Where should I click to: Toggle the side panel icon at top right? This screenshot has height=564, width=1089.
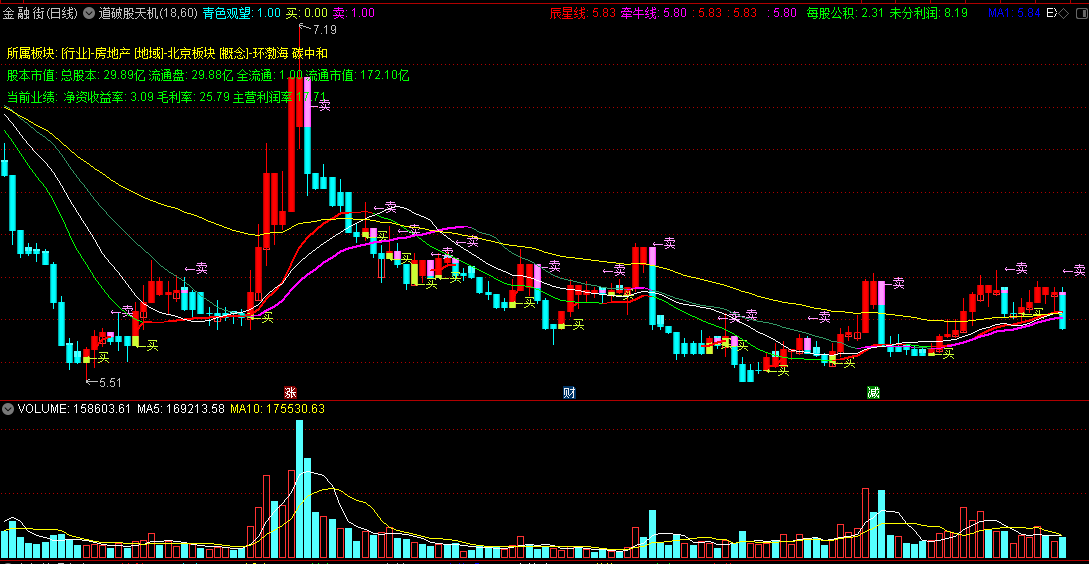click(x=1080, y=13)
